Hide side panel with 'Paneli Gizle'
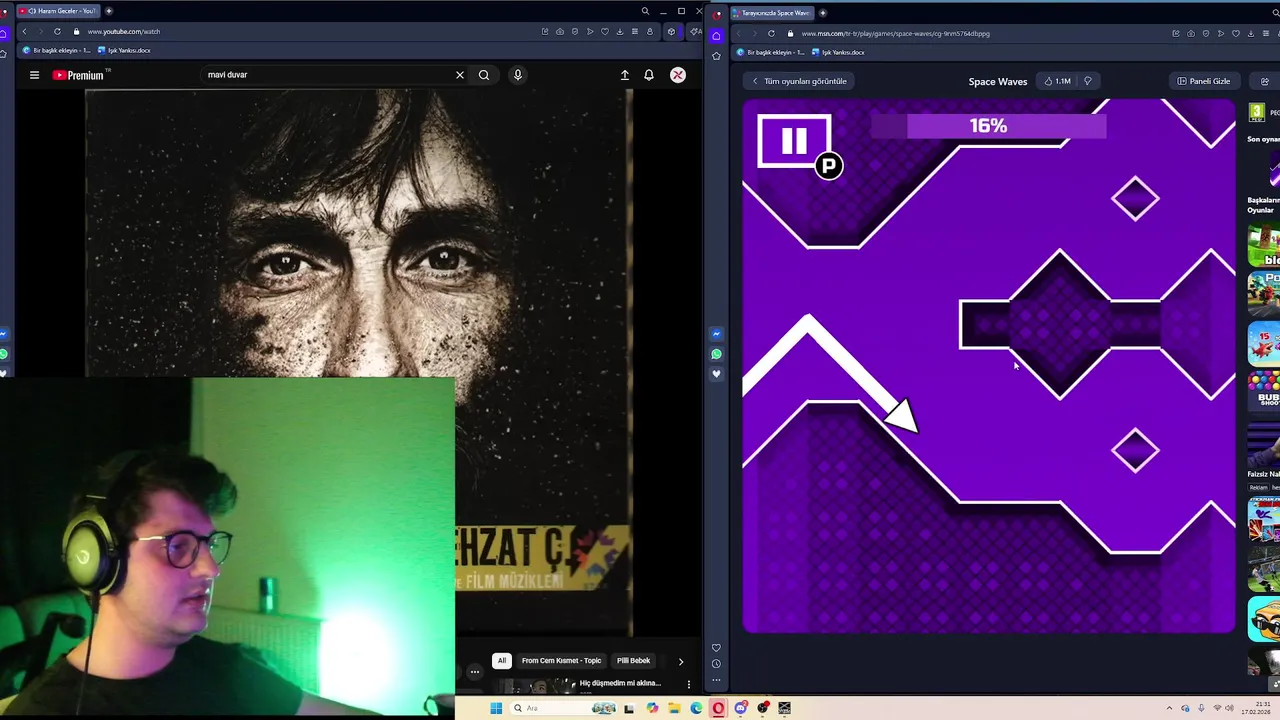Viewport: 1280px width, 720px height. point(1204,81)
